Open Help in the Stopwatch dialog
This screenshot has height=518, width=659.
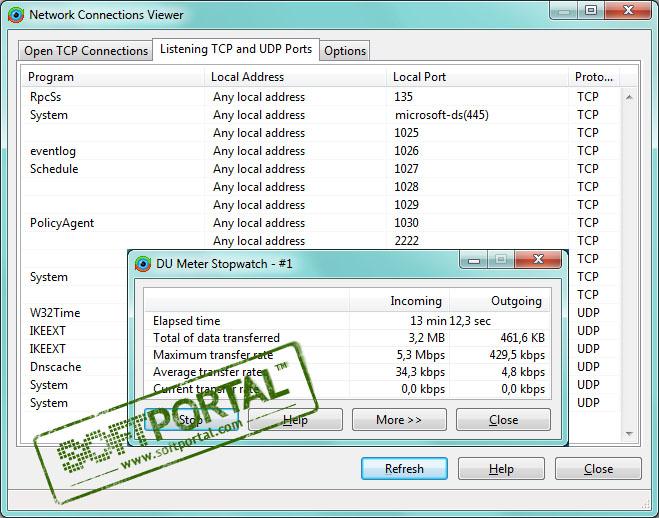coord(295,419)
